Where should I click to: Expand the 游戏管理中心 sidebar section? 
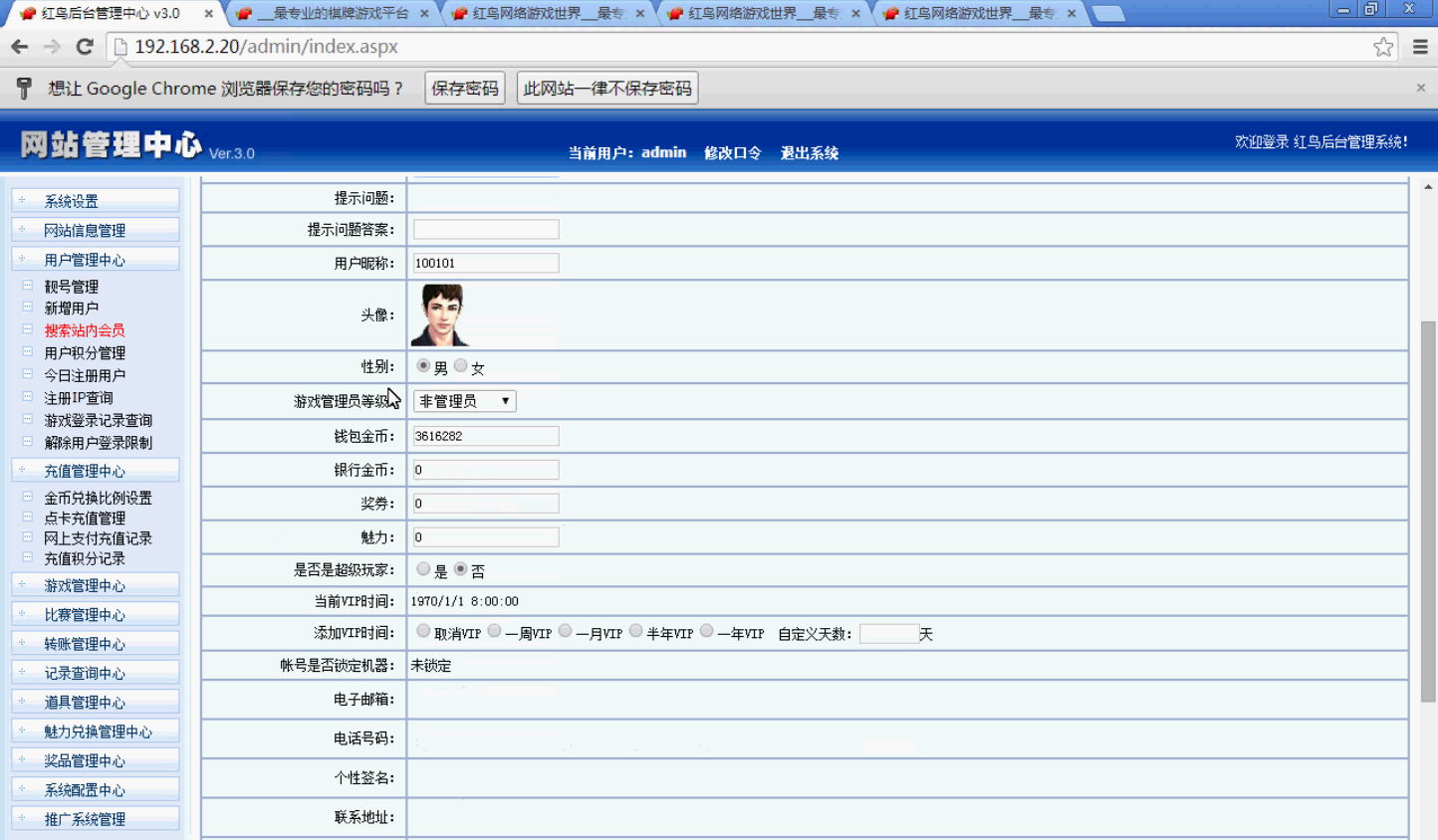point(85,585)
